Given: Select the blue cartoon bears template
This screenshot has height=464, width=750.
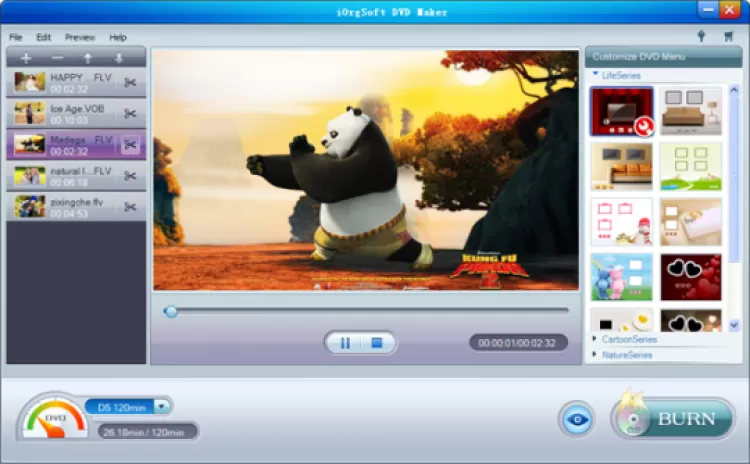Looking at the screenshot, I should click(x=621, y=277).
